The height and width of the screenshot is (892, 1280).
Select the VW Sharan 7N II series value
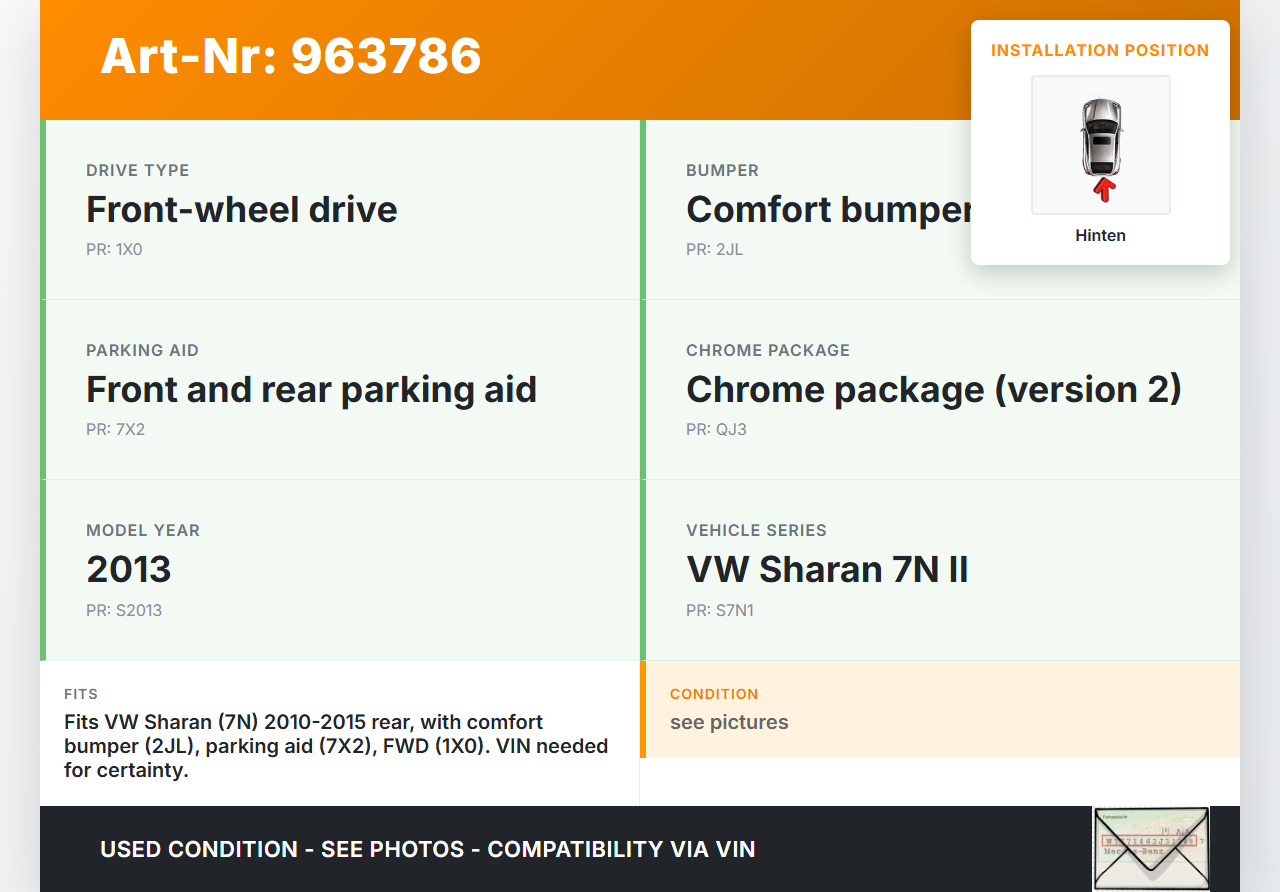coord(827,570)
